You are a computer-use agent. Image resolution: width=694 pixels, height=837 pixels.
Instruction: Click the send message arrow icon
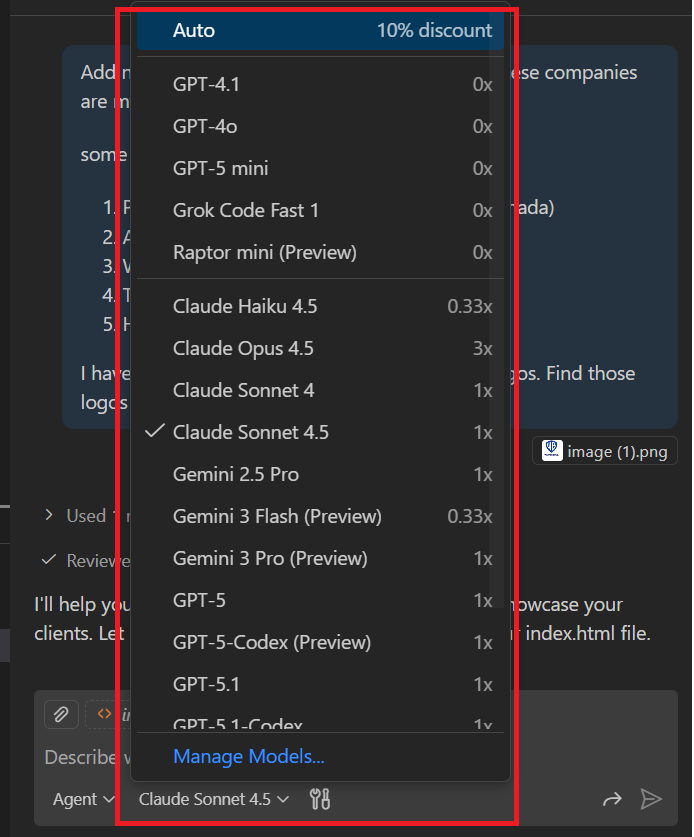(x=651, y=799)
